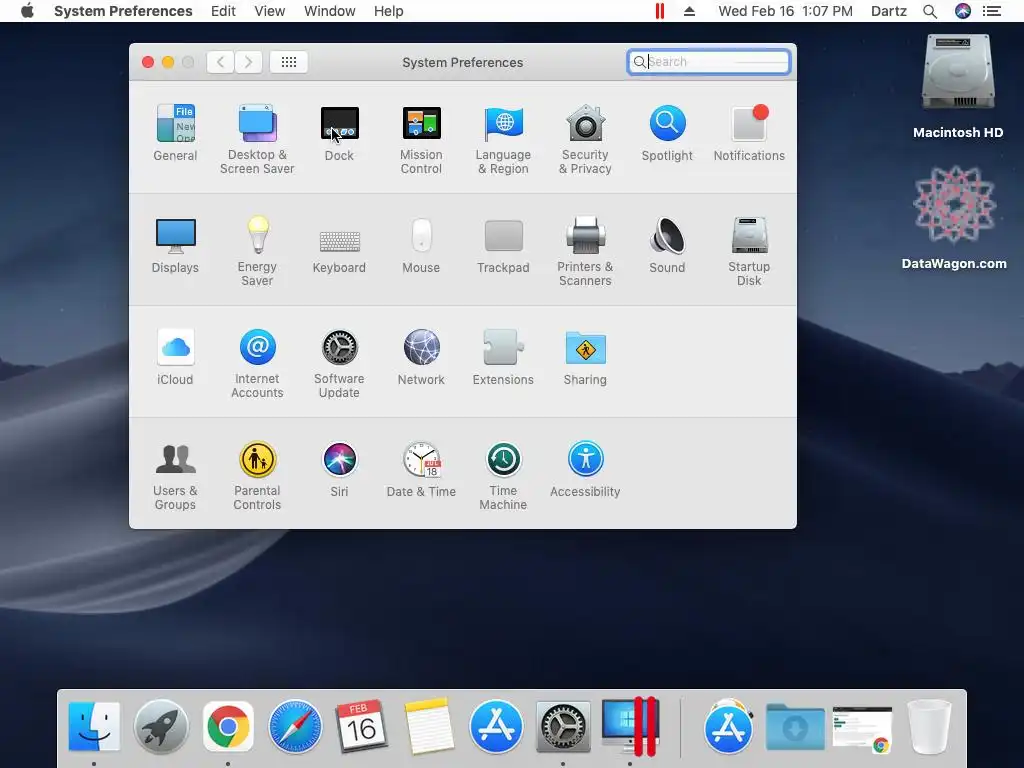Open the View menu

click(x=270, y=11)
